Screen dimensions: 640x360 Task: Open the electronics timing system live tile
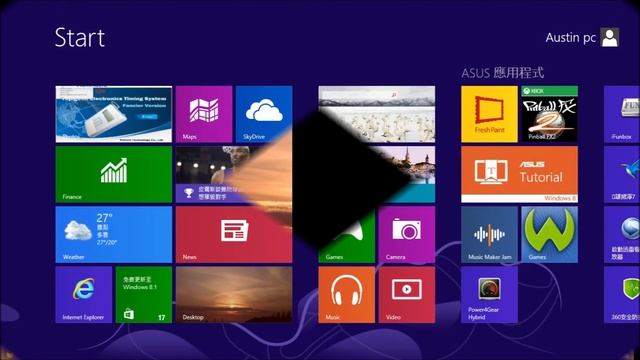tap(113, 114)
